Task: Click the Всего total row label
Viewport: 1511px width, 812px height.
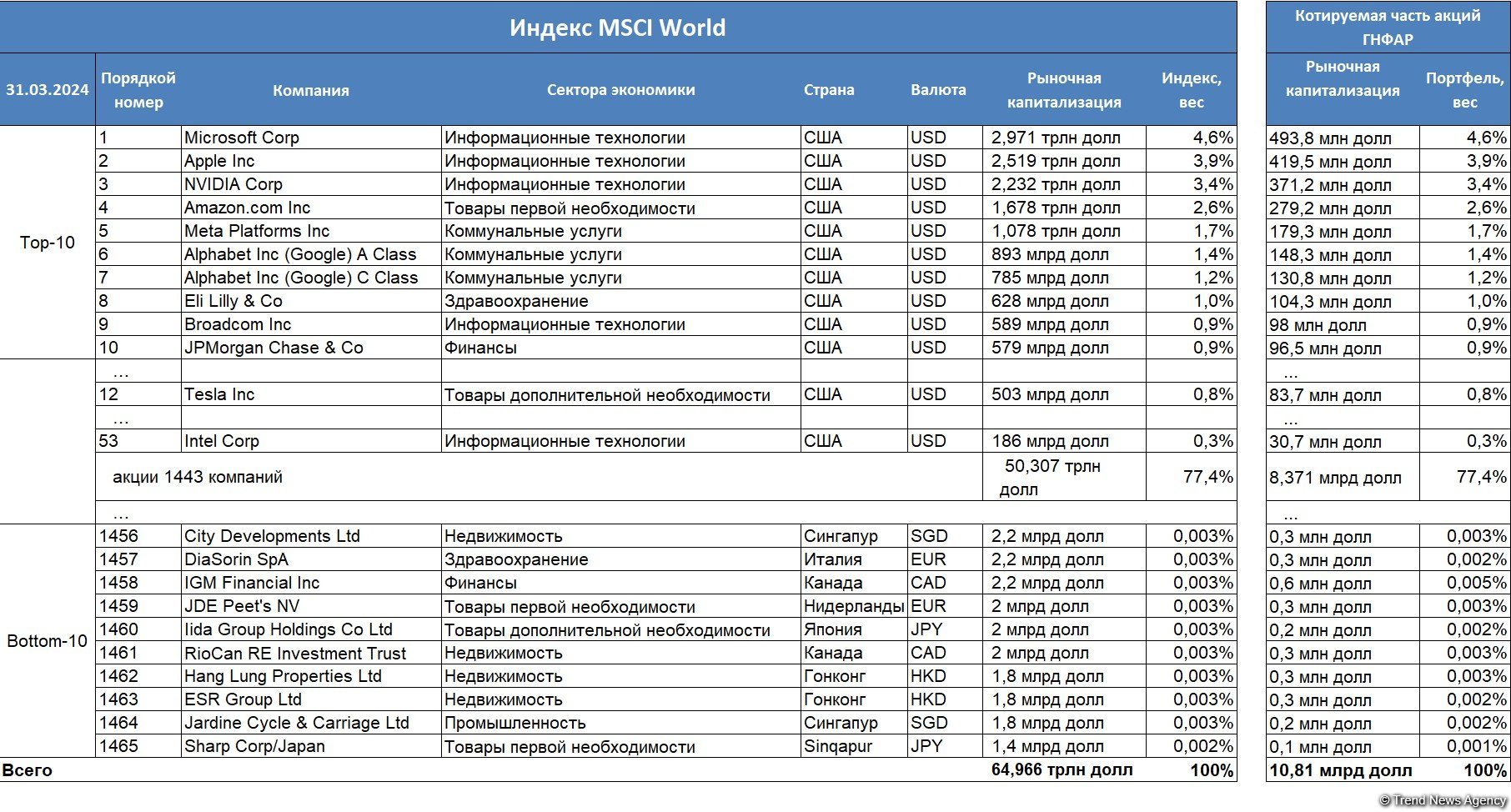Action: pos(28,770)
